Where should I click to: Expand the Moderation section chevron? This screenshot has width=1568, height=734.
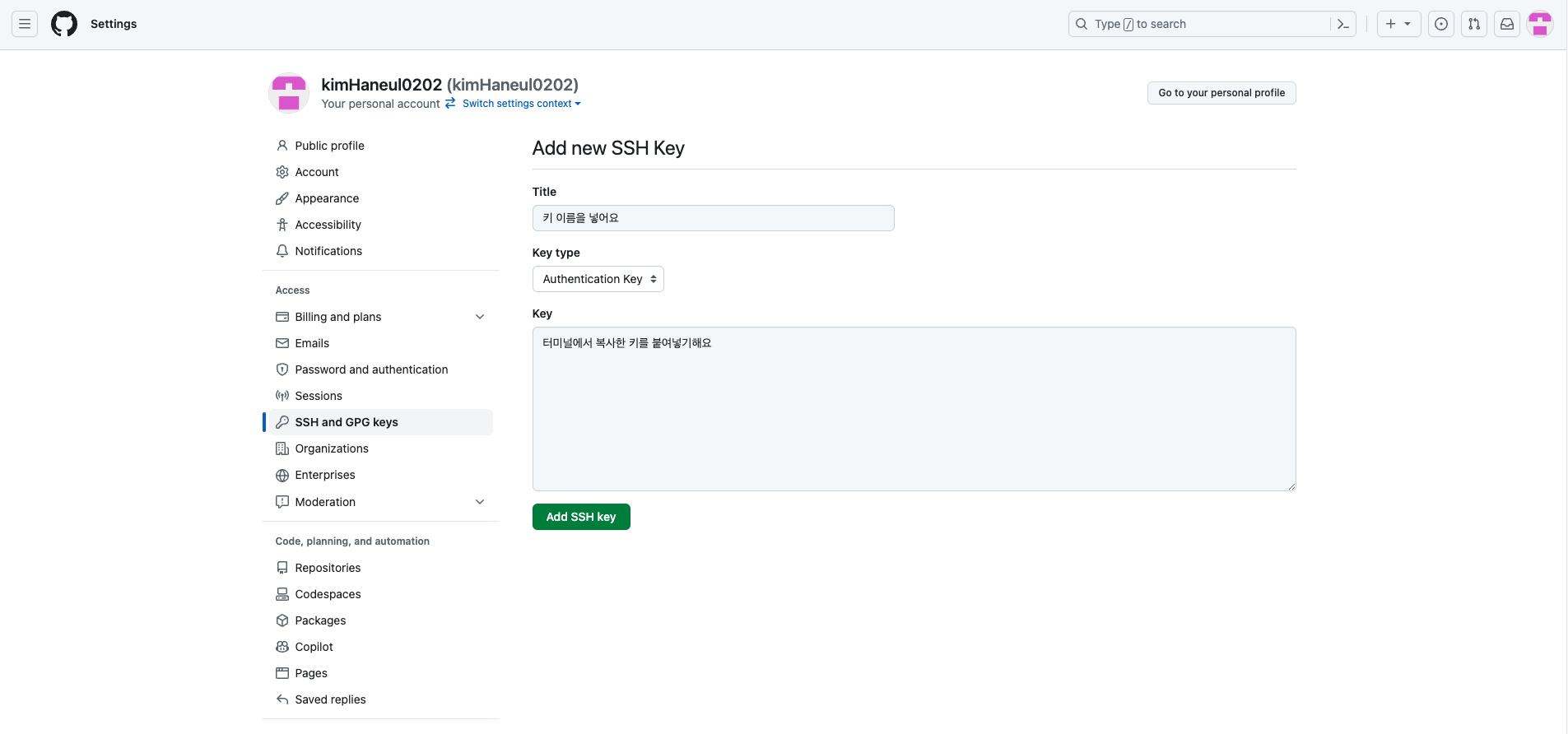pyautogui.click(x=480, y=502)
